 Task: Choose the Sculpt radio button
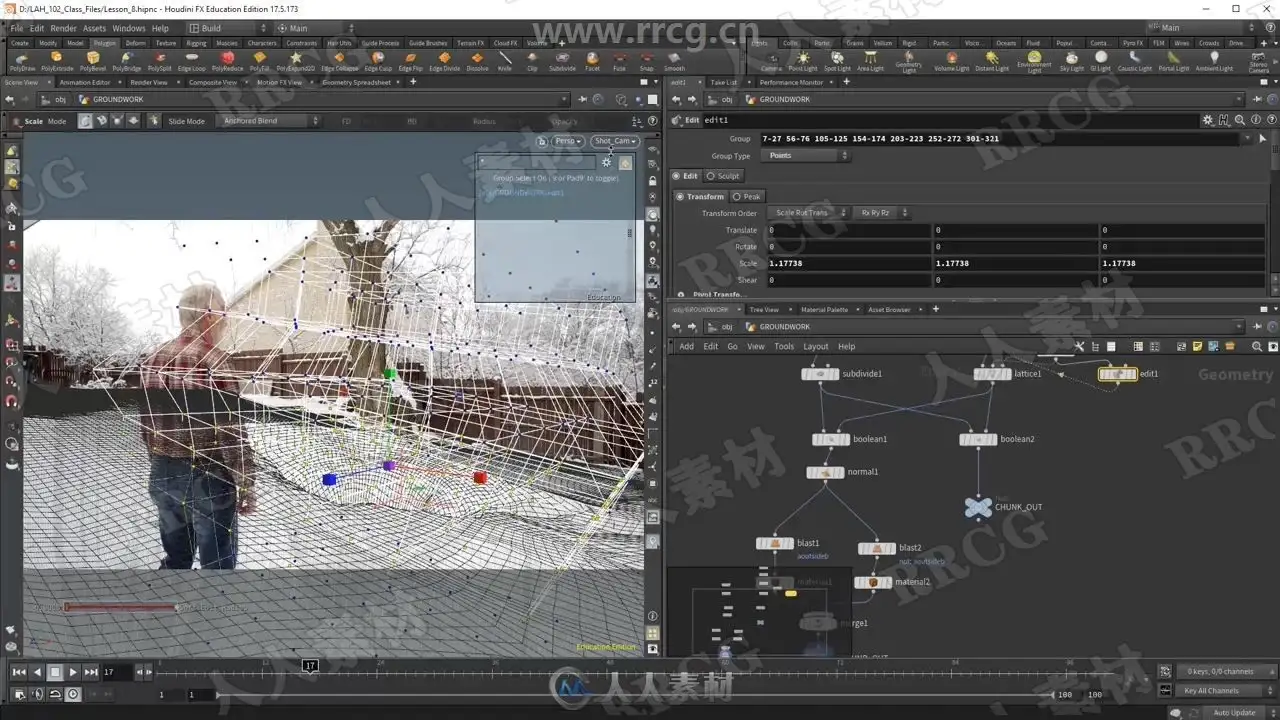723,176
